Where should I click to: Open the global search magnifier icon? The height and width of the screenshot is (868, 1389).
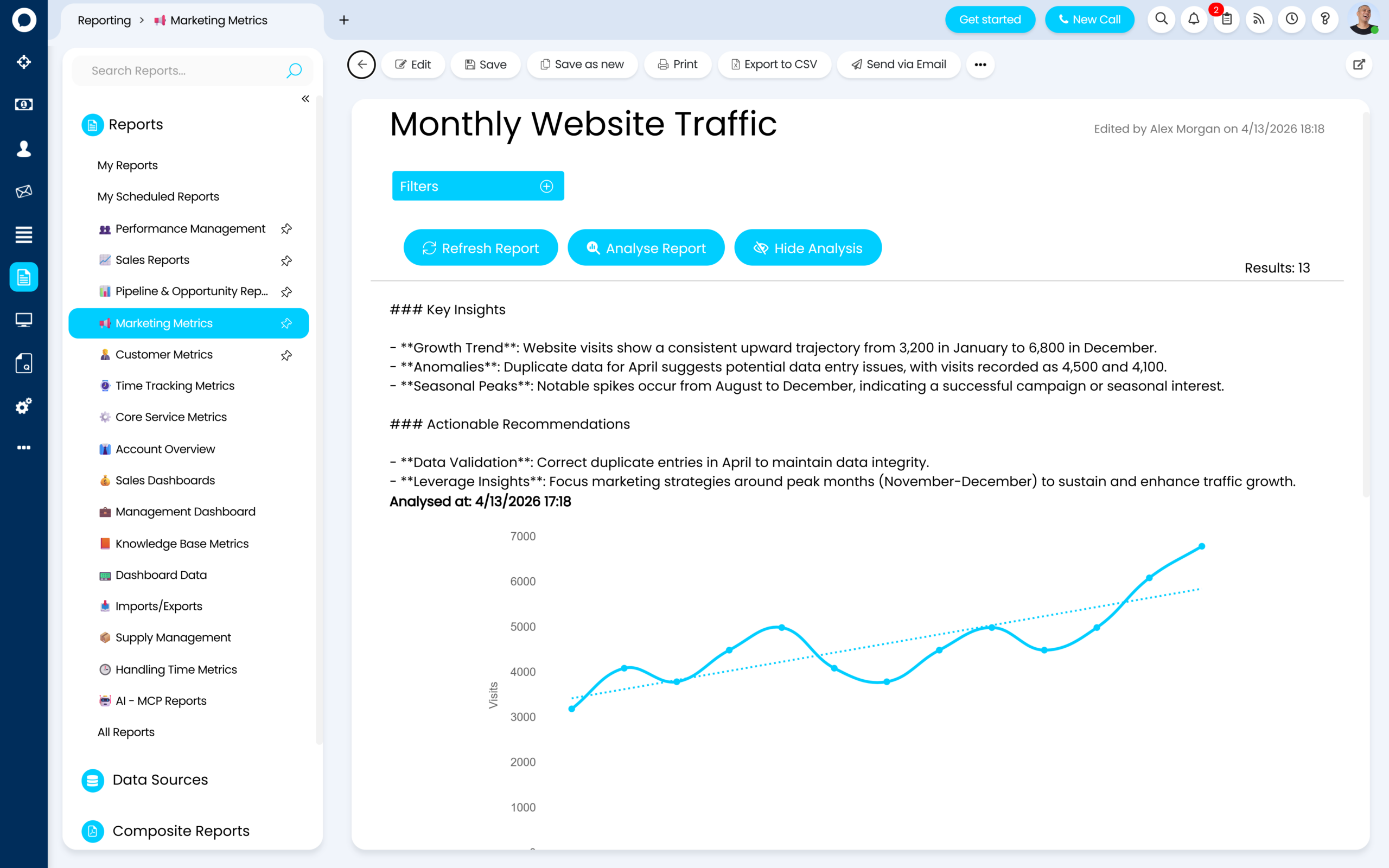tap(1161, 20)
